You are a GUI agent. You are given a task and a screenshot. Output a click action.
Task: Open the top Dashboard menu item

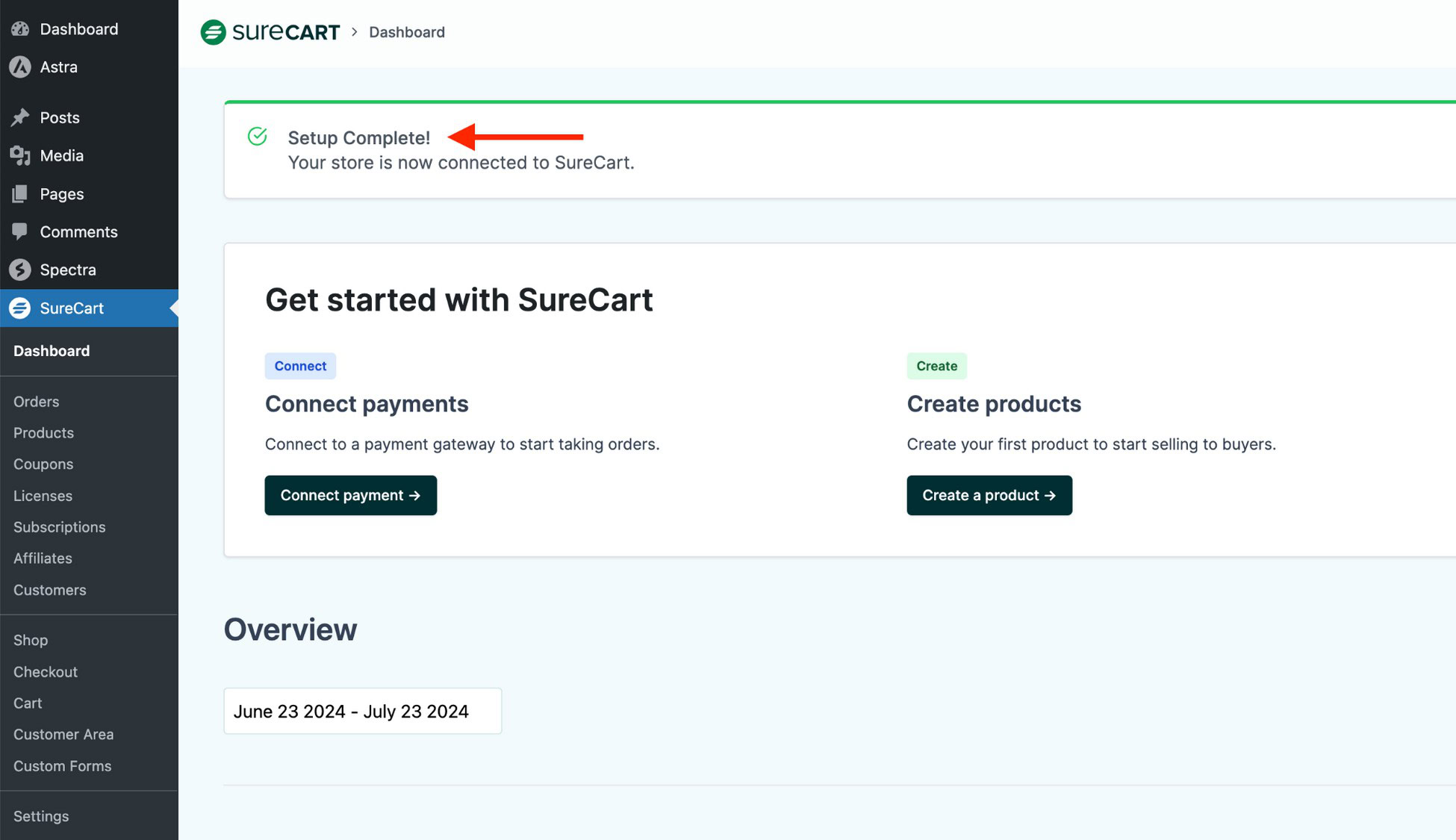[x=89, y=29]
